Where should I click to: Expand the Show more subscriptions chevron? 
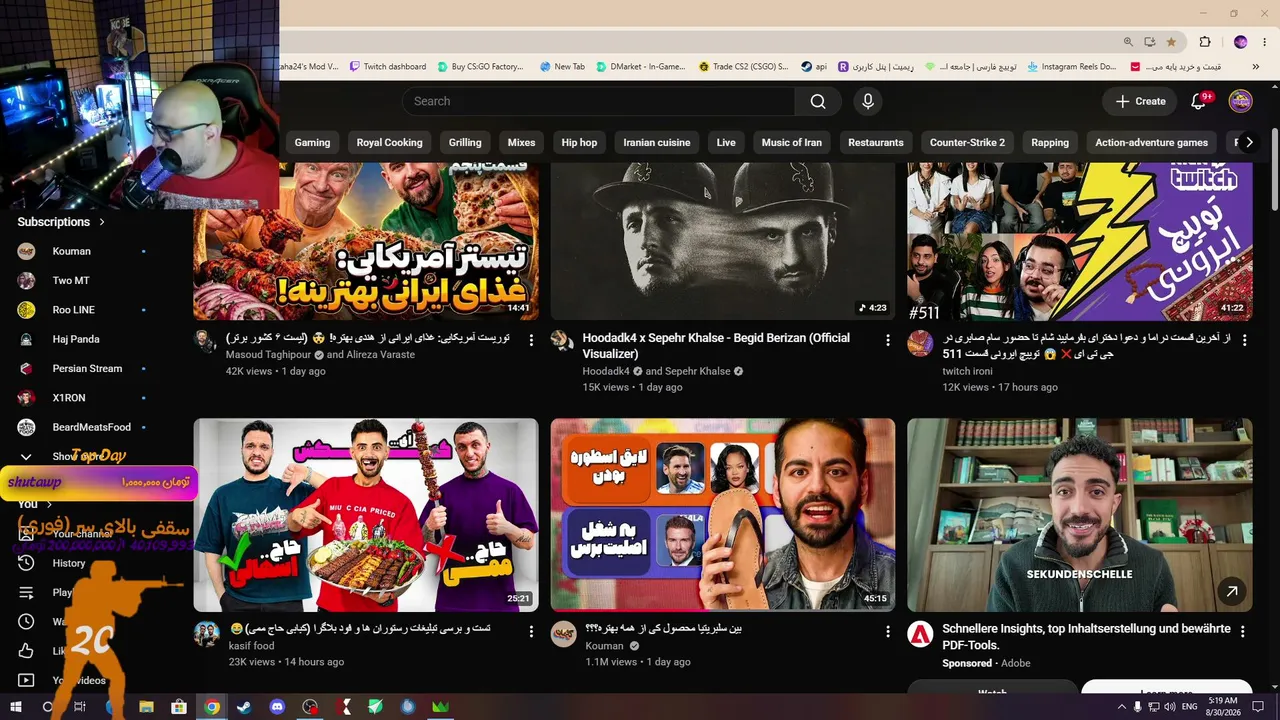pyautogui.click(x=26, y=457)
